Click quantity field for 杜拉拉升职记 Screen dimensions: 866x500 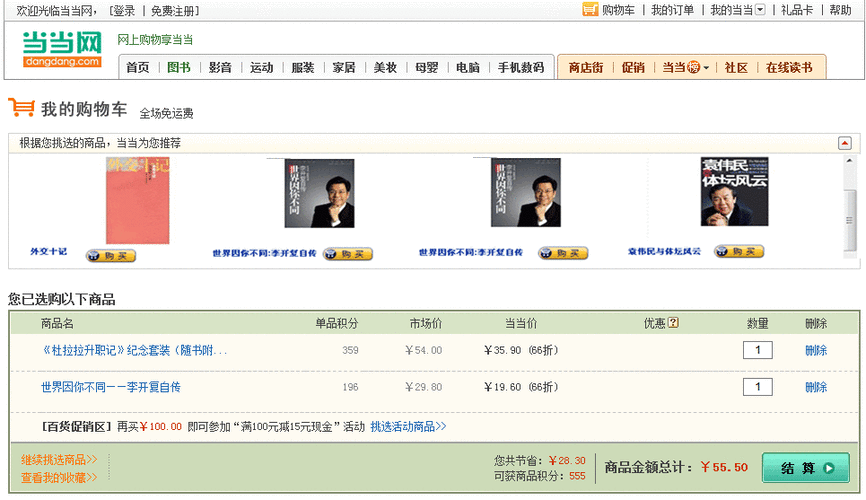(x=757, y=350)
